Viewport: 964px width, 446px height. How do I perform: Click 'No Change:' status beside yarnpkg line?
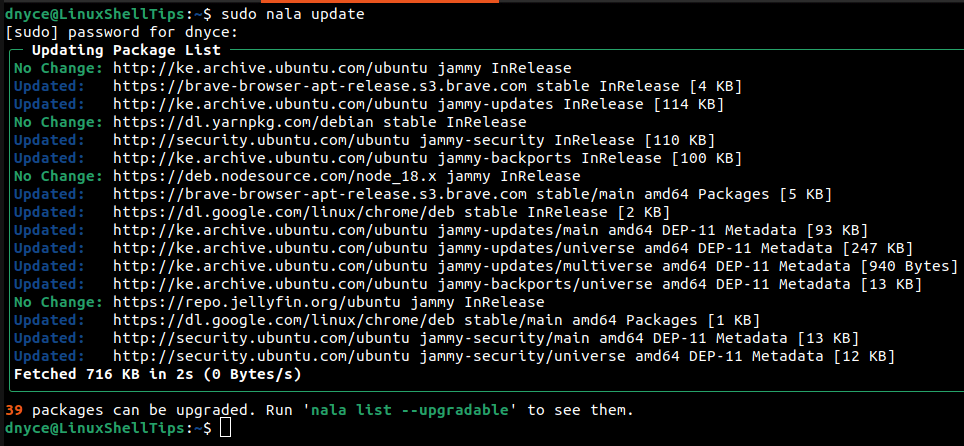click(58, 122)
